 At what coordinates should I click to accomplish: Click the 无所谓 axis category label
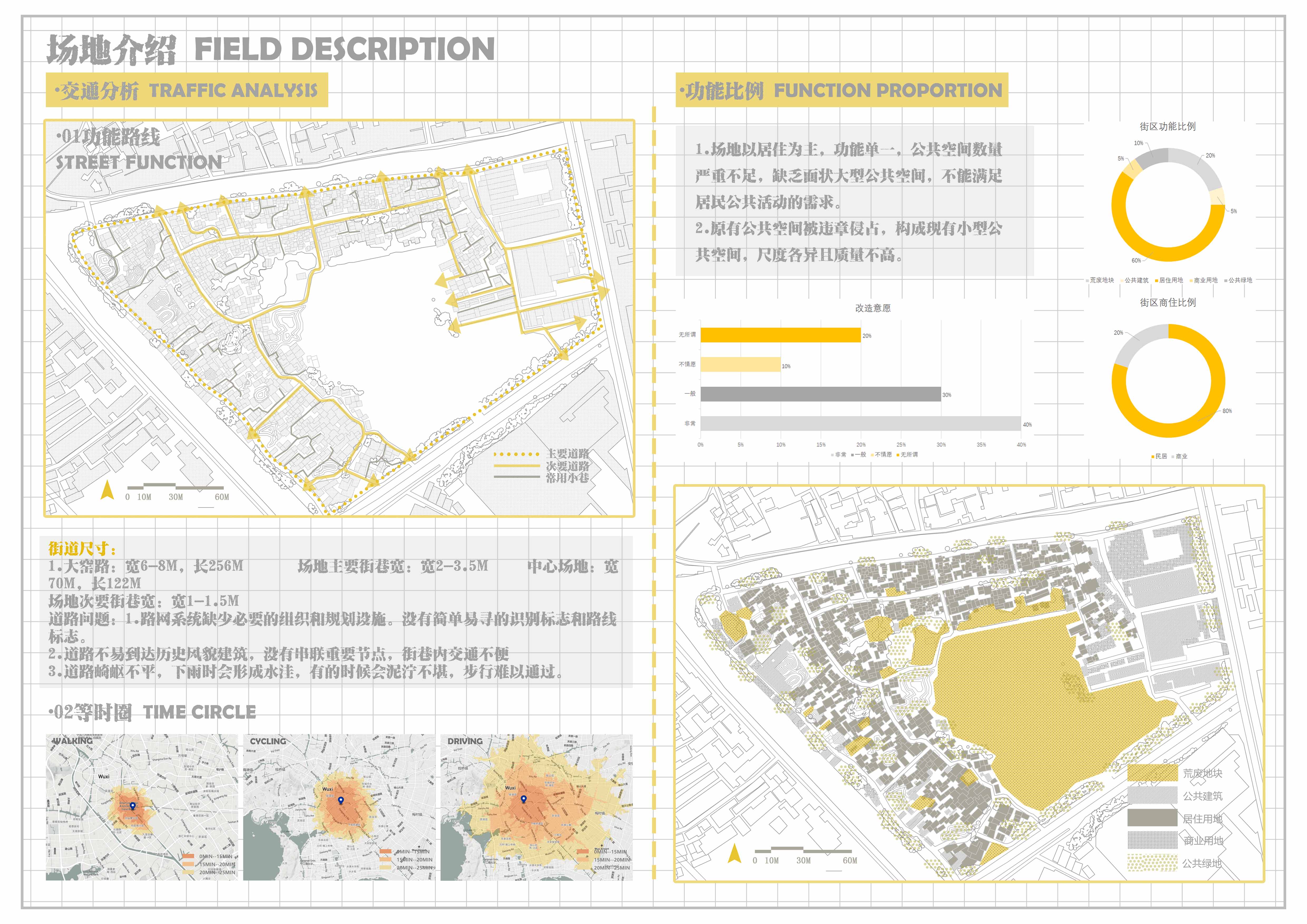687,335
